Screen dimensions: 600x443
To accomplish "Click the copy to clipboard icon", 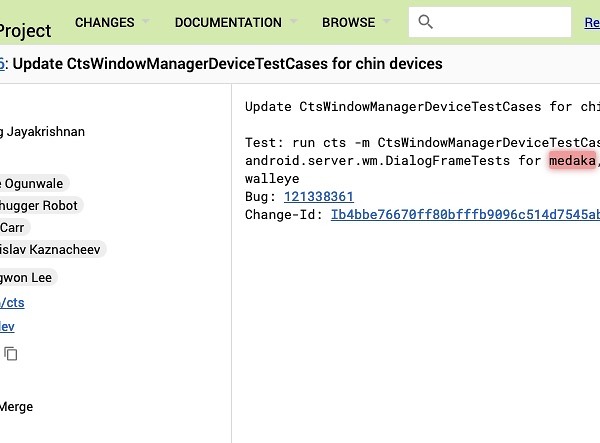I will [11, 353].
